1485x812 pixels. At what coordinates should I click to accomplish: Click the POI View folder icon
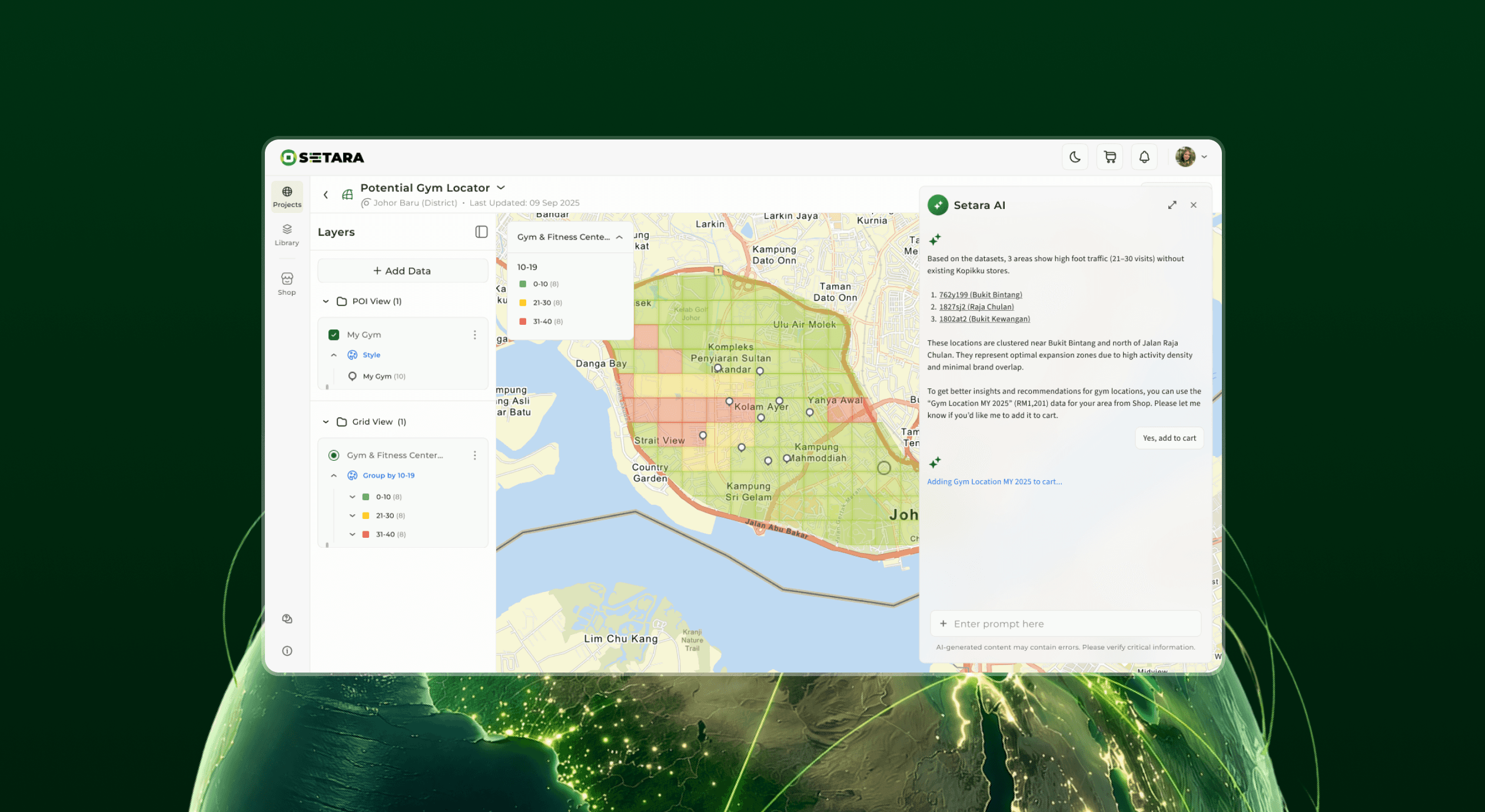(x=341, y=301)
